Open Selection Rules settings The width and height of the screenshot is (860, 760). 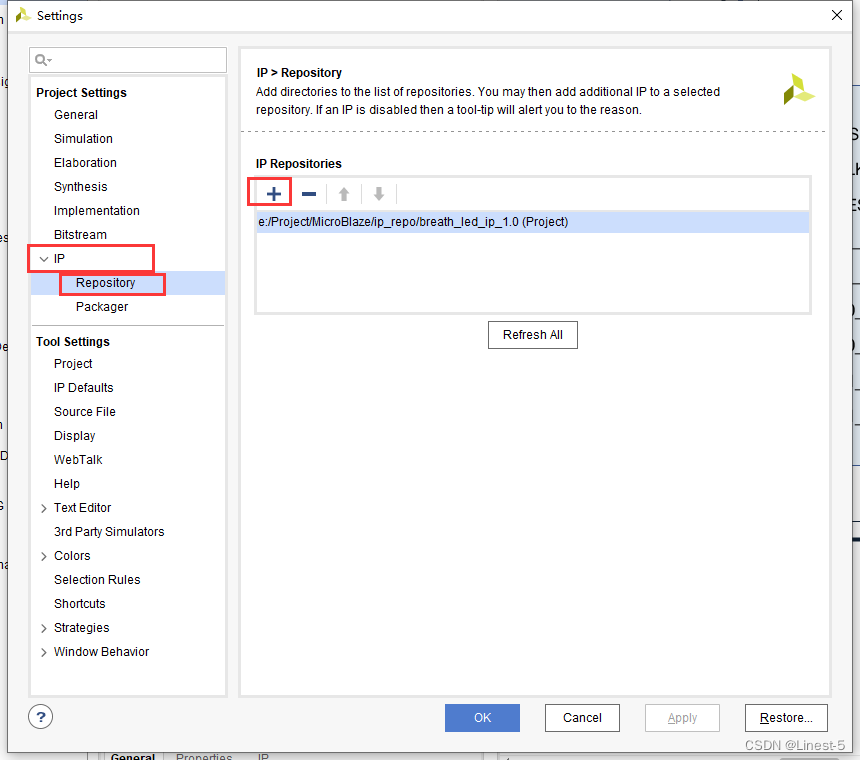coord(97,580)
